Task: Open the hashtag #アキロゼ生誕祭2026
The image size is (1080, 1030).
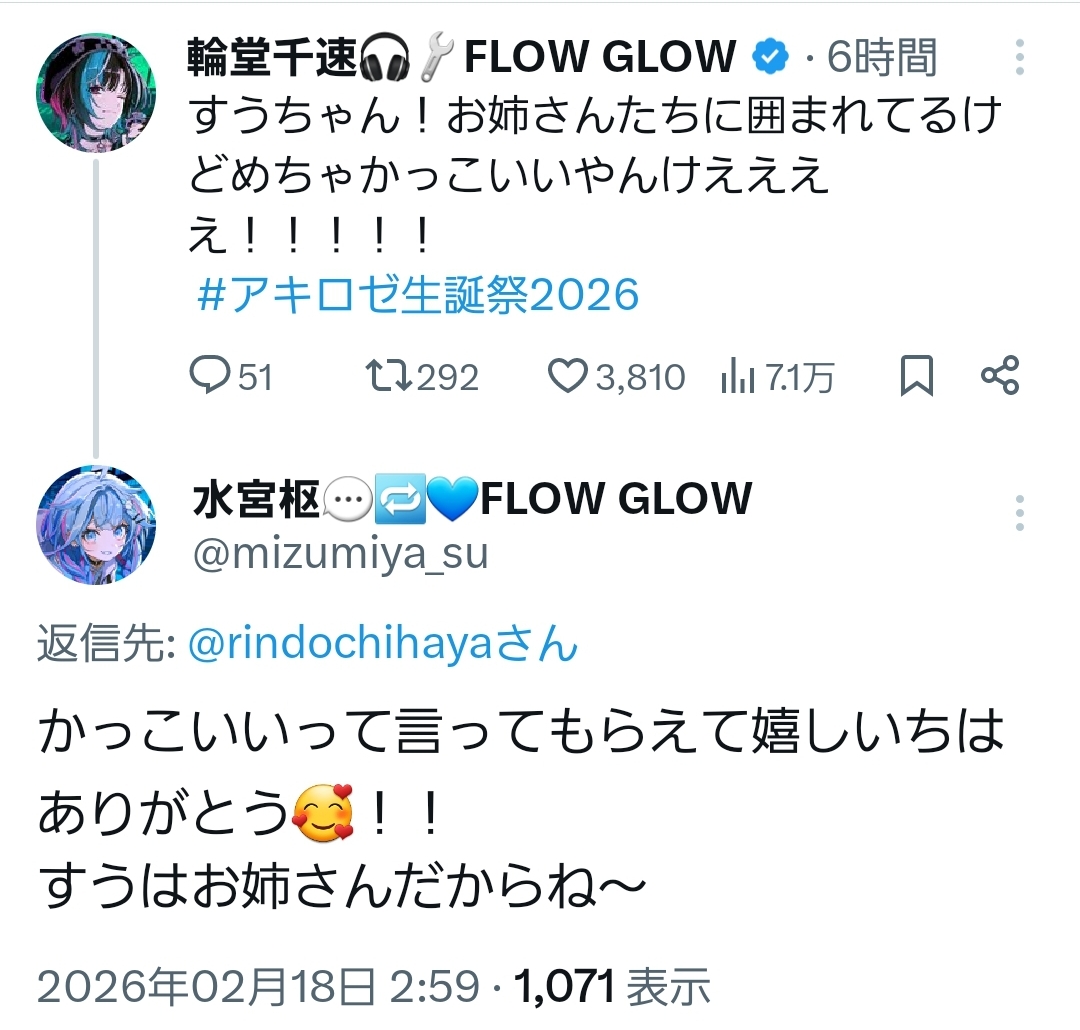Action: point(418,295)
